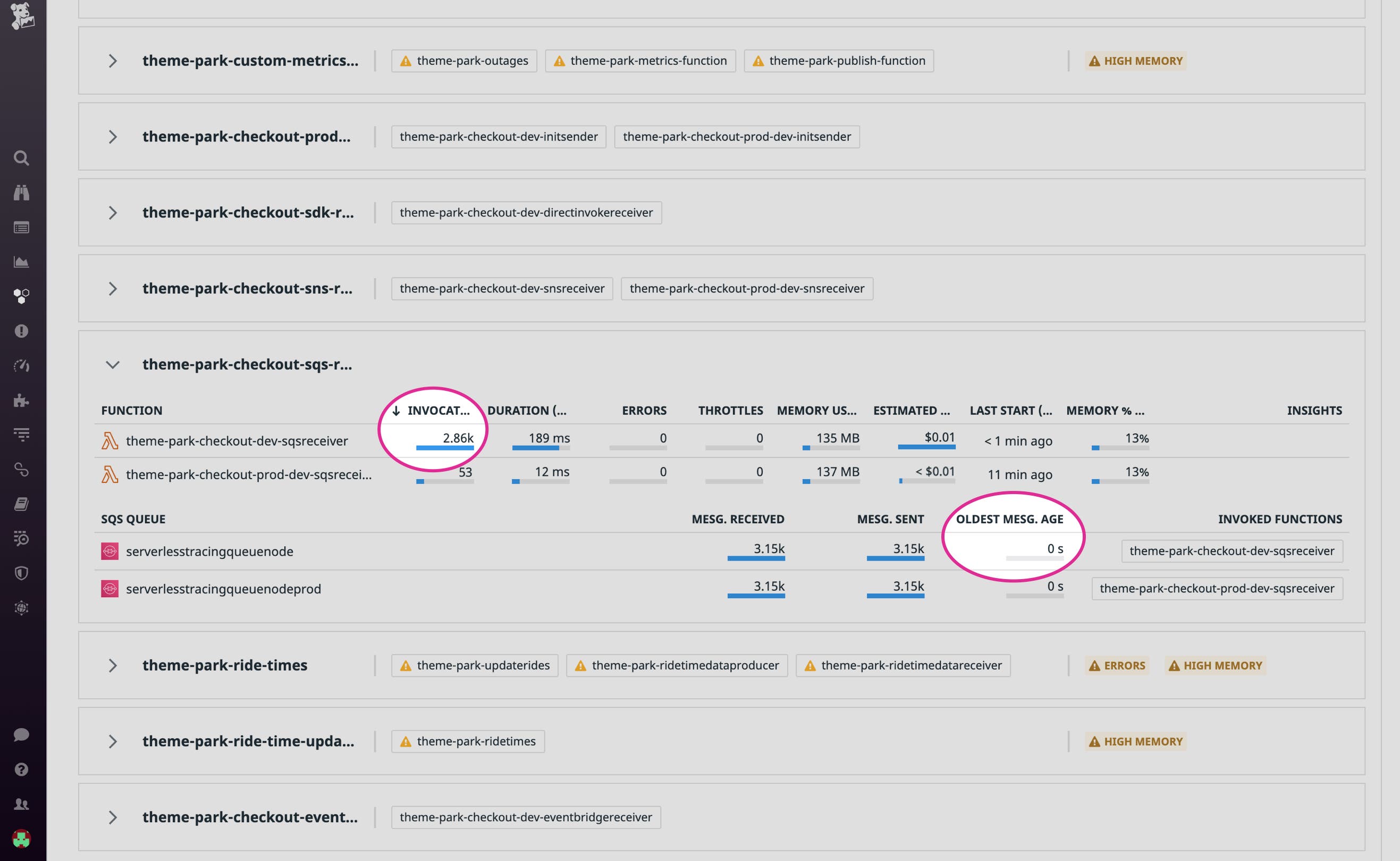The width and height of the screenshot is (1400, 861).
Task: Open the Notebooks book icon in sidebar
Action: [22, 504]
